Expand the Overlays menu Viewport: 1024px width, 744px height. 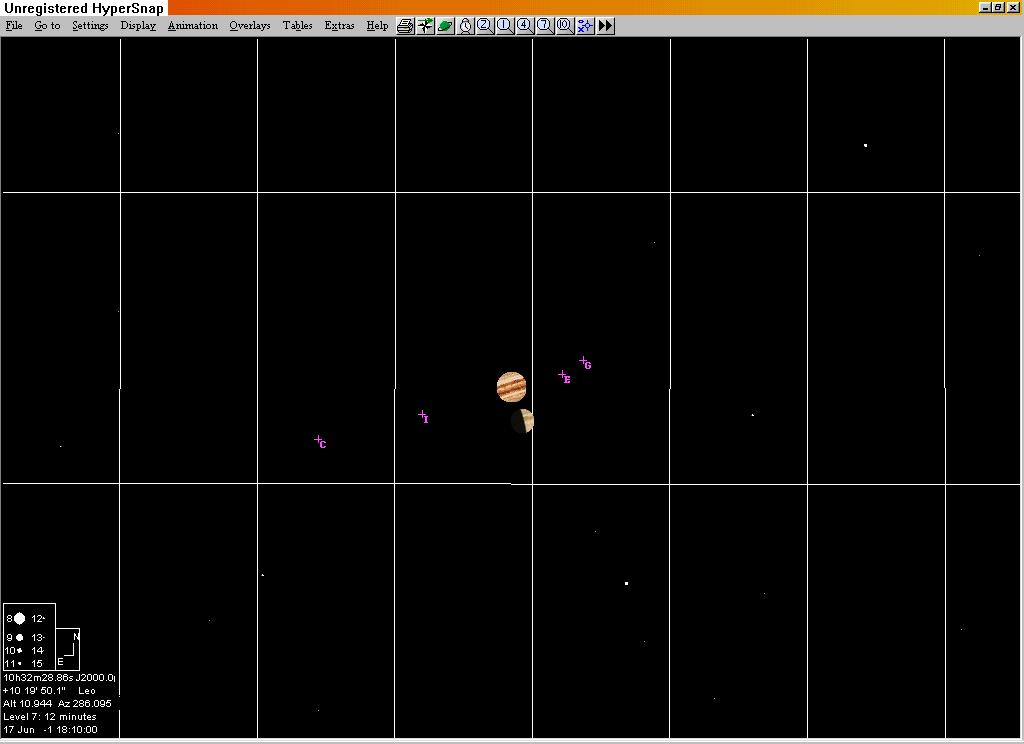[x=249, y=26]
